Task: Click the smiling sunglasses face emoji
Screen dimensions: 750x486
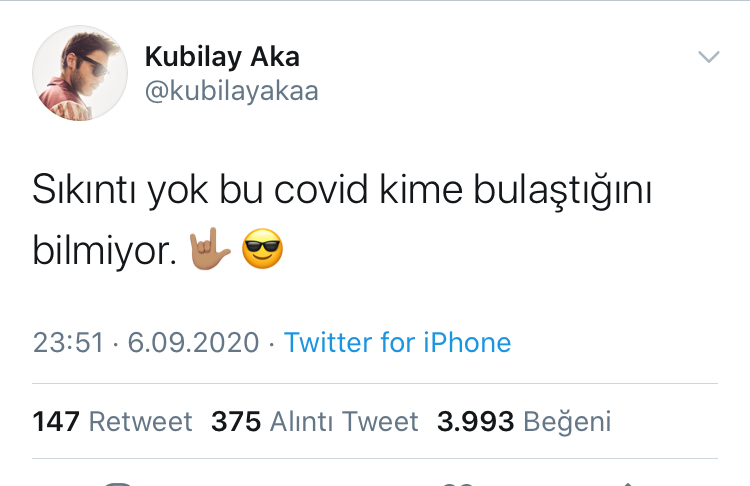Action: coord(263,249)
